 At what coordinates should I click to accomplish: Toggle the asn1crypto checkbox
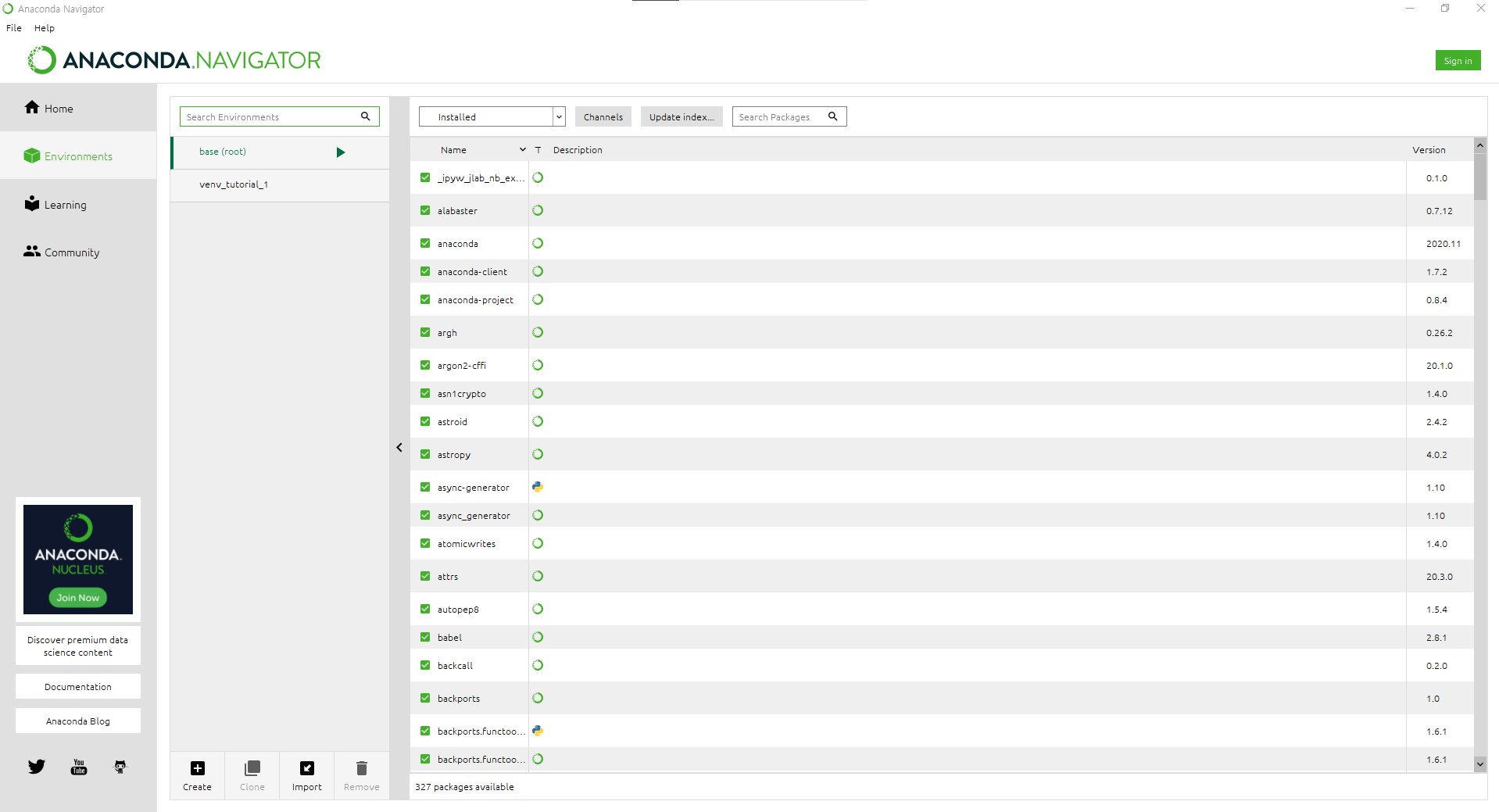pyautogui.click(x=425, y=393)
